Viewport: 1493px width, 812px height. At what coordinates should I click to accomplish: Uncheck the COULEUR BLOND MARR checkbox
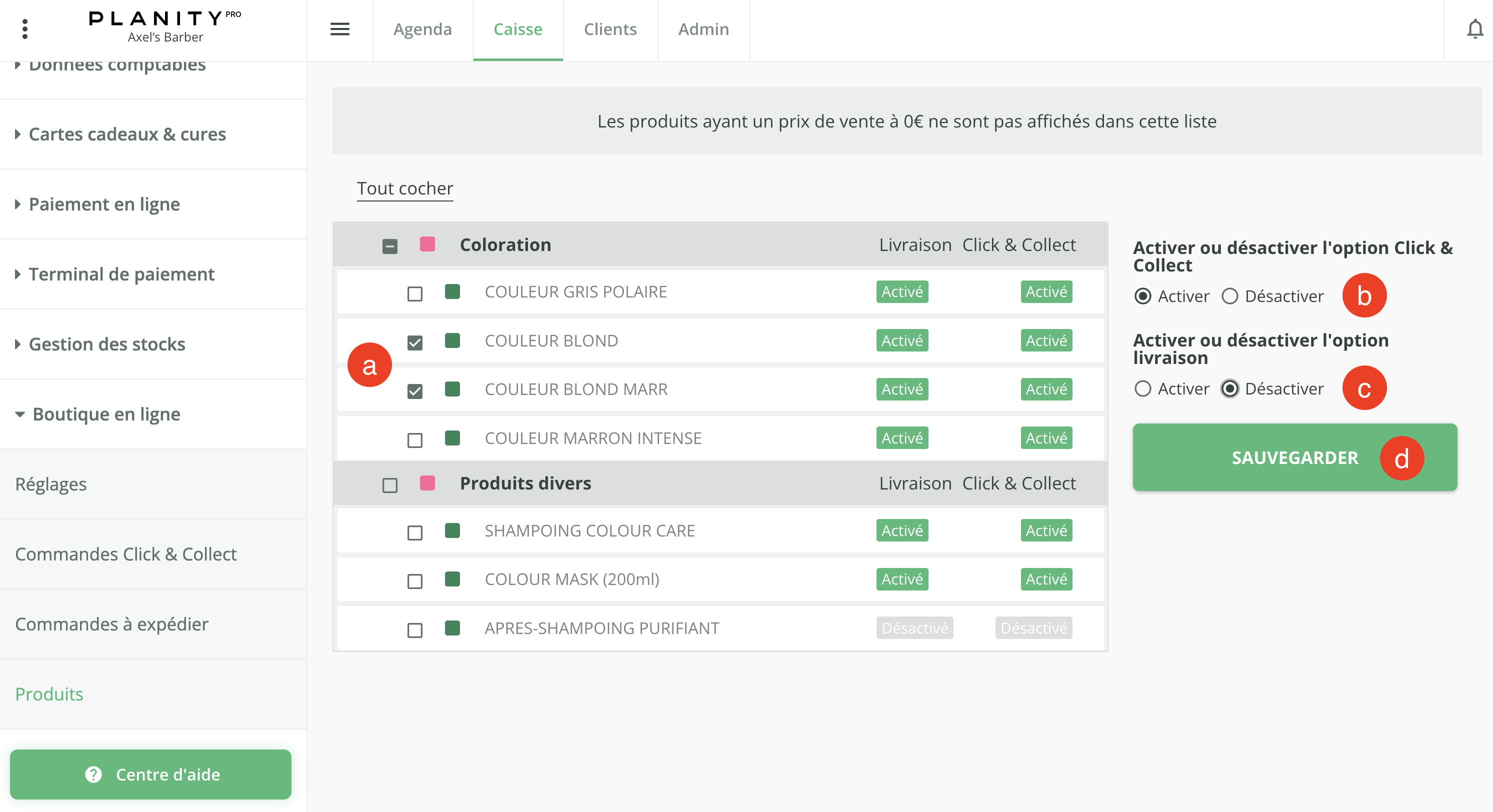point(415,391)
